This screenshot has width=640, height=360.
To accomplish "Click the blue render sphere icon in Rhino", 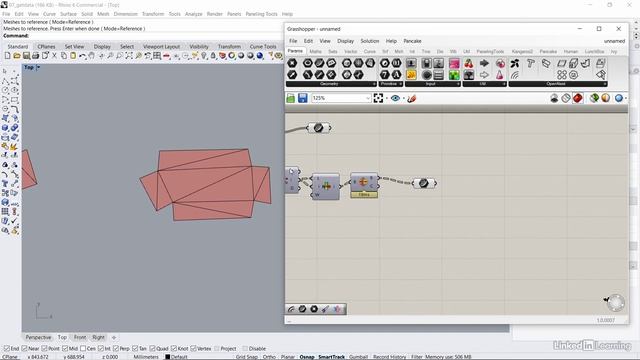I will [x=260, y=56].
